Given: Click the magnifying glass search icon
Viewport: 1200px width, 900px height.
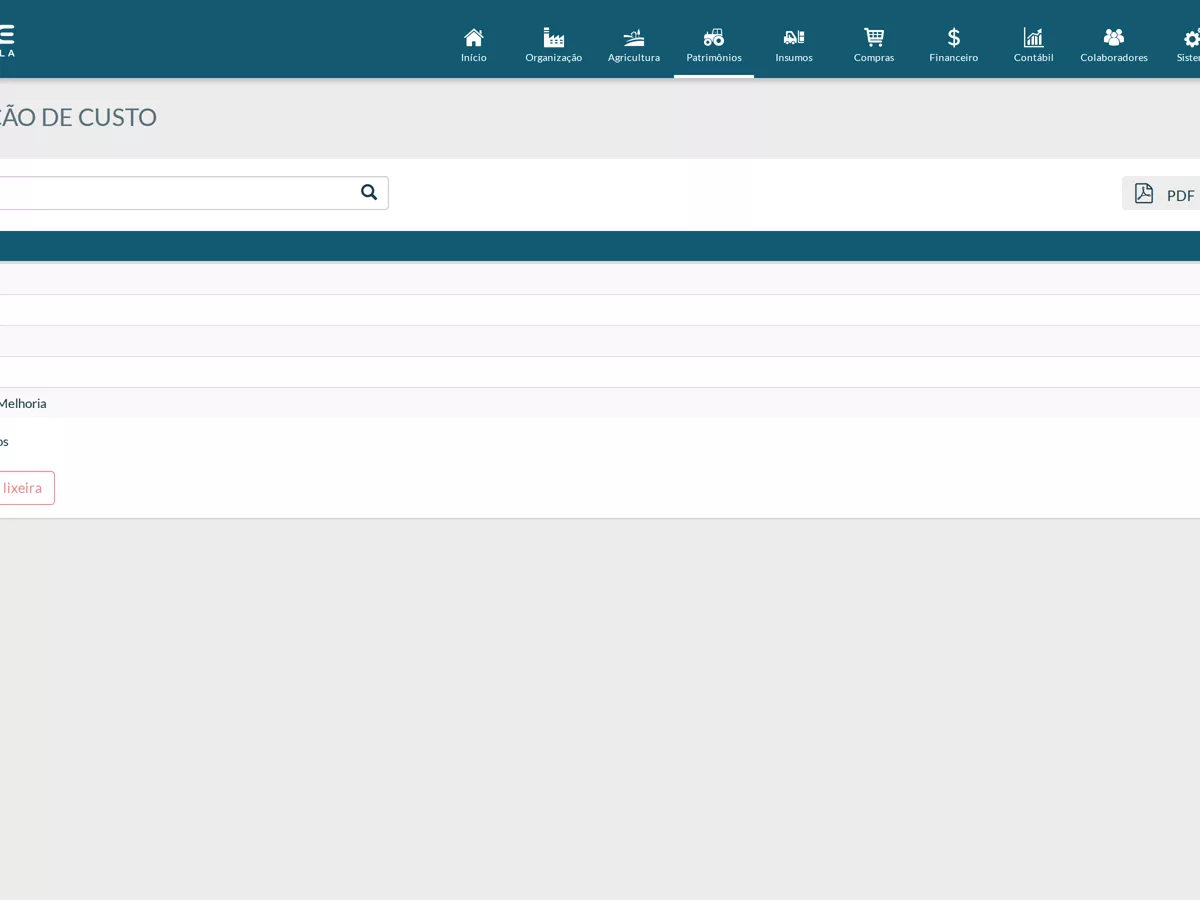Looking at the screenshot, I should click(369, 192).
